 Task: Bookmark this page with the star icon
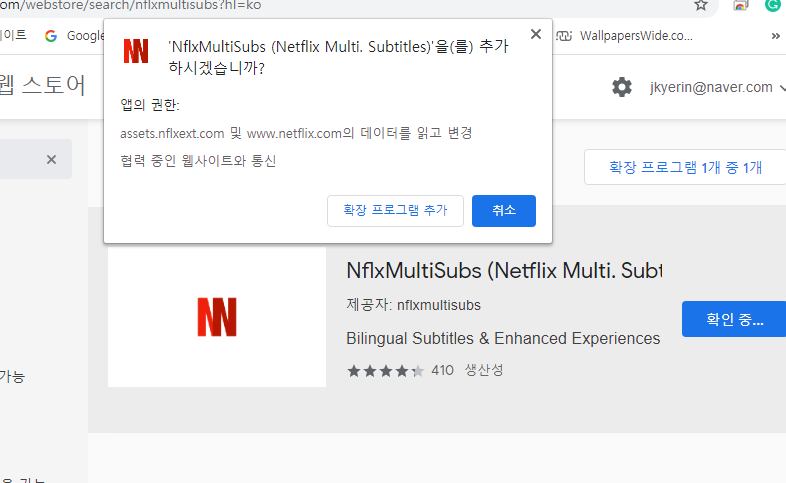[701, 5]
